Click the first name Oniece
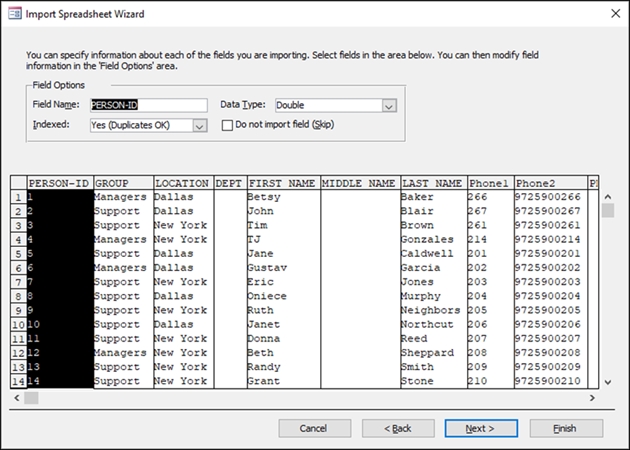630x450 pixels. (x=267, y=296)
